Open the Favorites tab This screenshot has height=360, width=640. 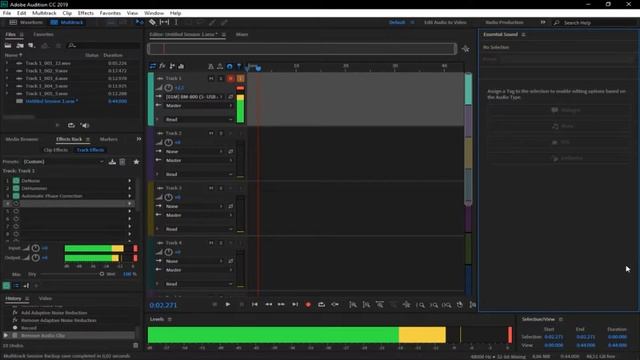[x=43, y=35]
